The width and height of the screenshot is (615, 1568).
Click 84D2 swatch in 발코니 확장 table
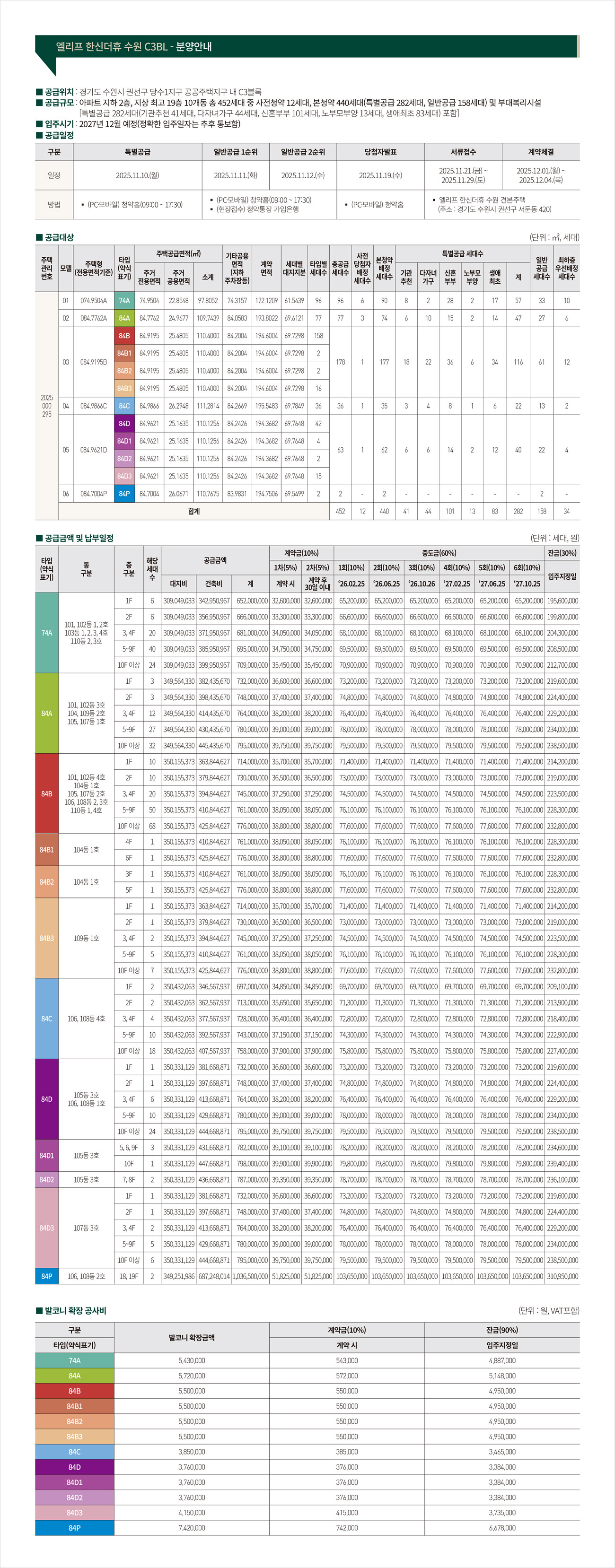pos(74,1498)
